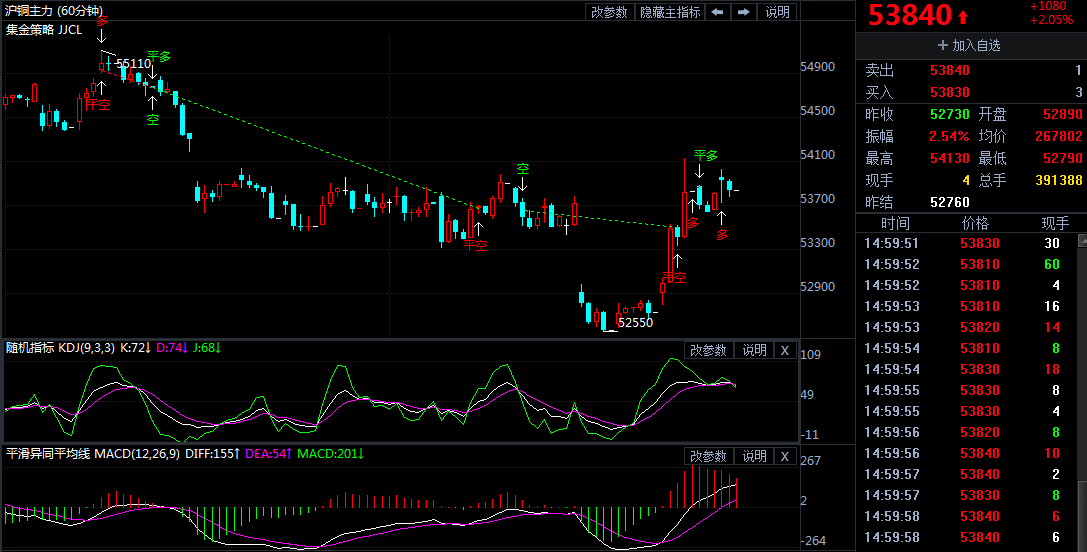The width and height of the screenshot is (1087, 552).
Task: Add contract via 加入自选 button
Action: [x=969, y=45]
